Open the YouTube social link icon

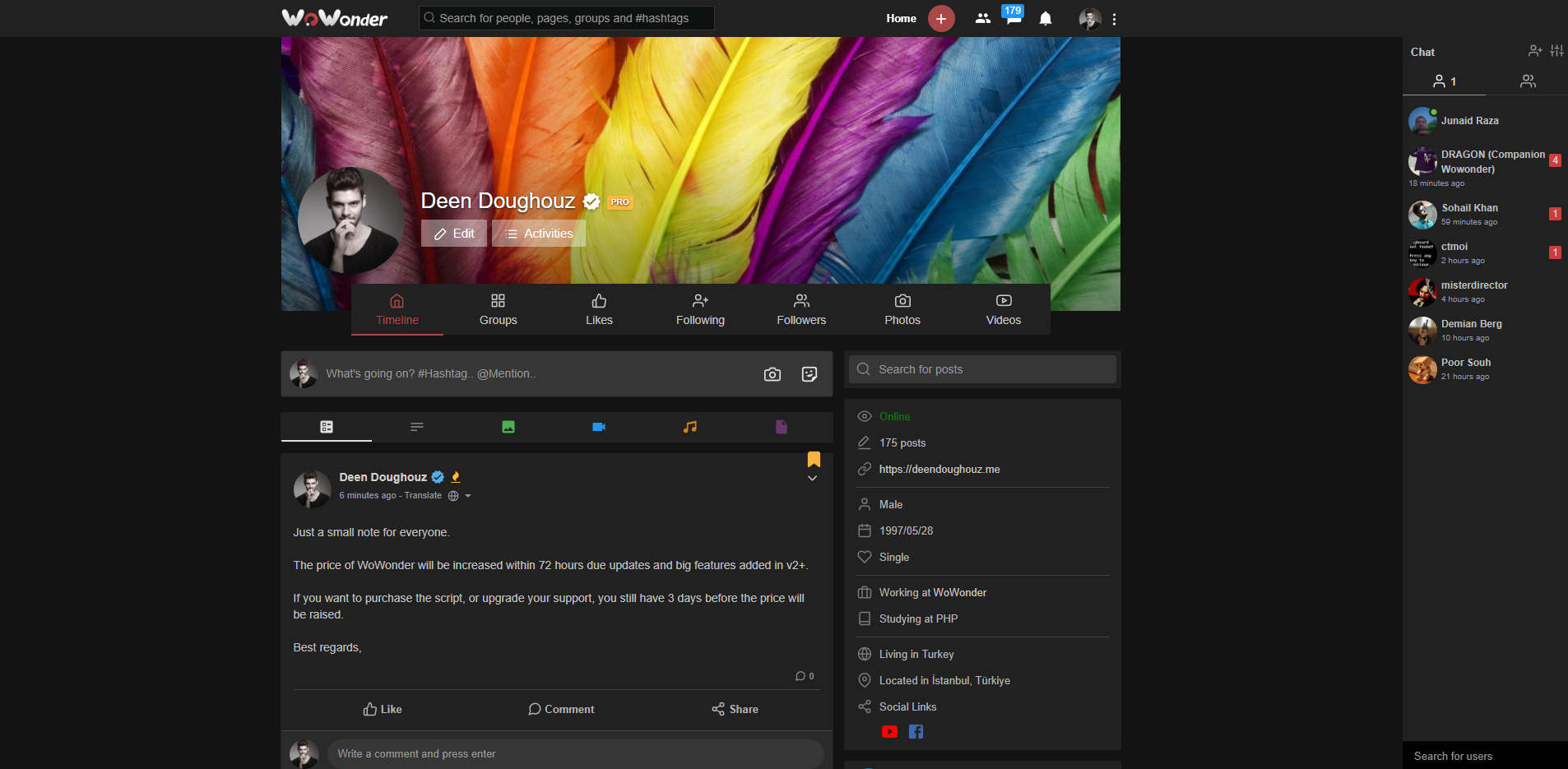(x=889, y=731)
